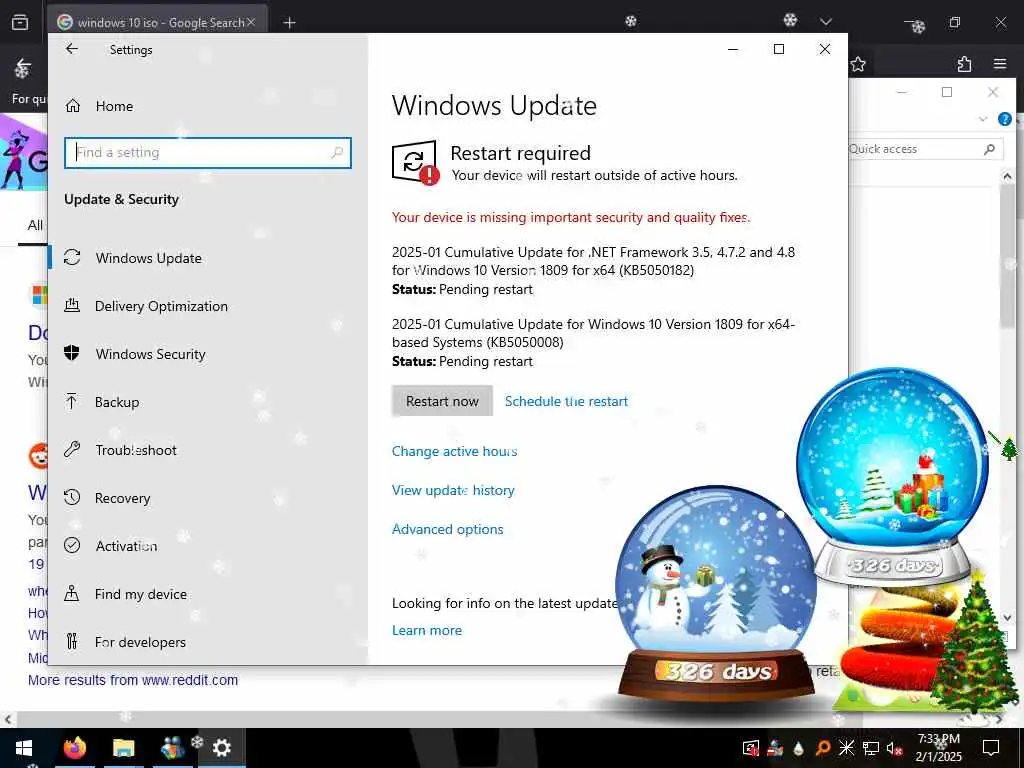1024x768 pixels.
Task: Click the Windows Update restart tray icon
Action: tap(751, 748)
